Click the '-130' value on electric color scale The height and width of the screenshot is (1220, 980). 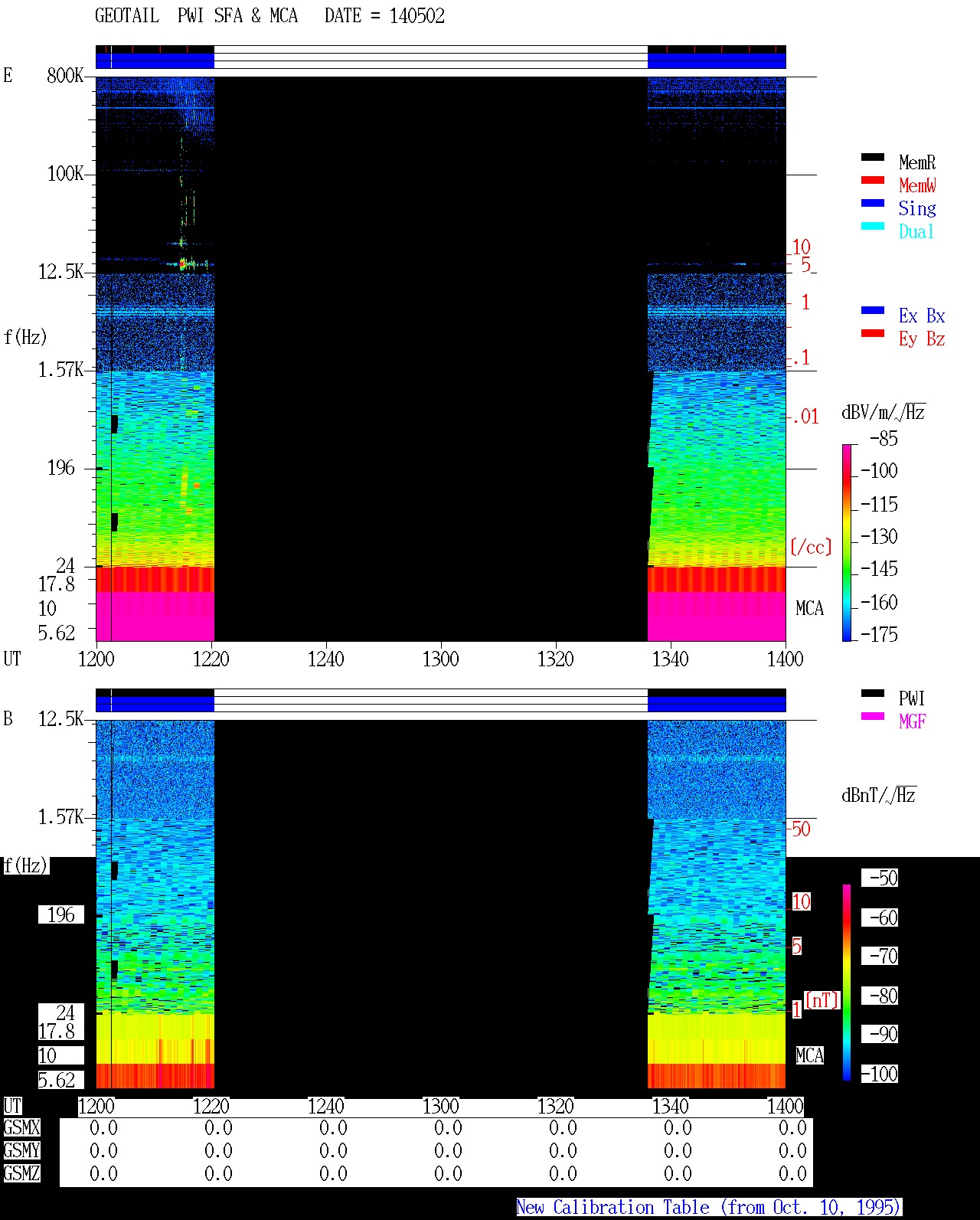[879, 536]
